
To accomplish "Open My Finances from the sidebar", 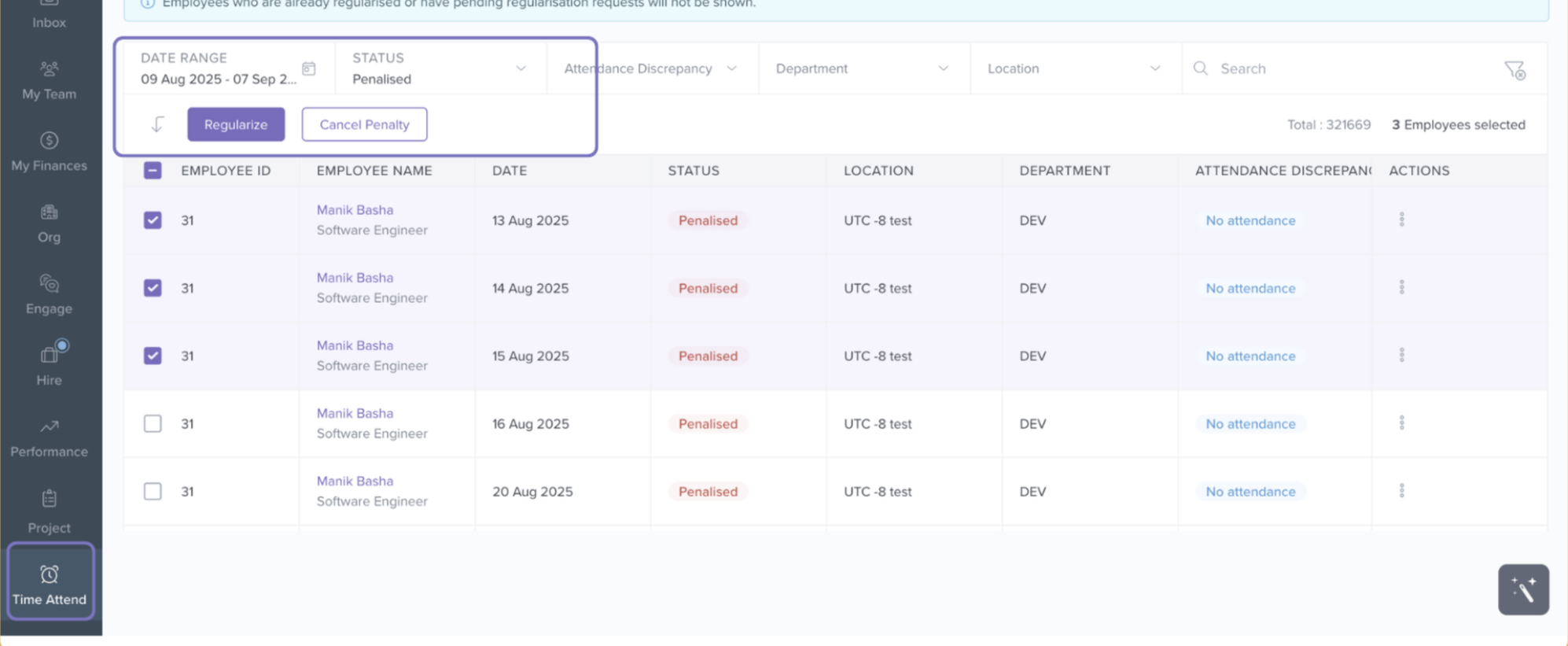I will [x=49, y=152].
